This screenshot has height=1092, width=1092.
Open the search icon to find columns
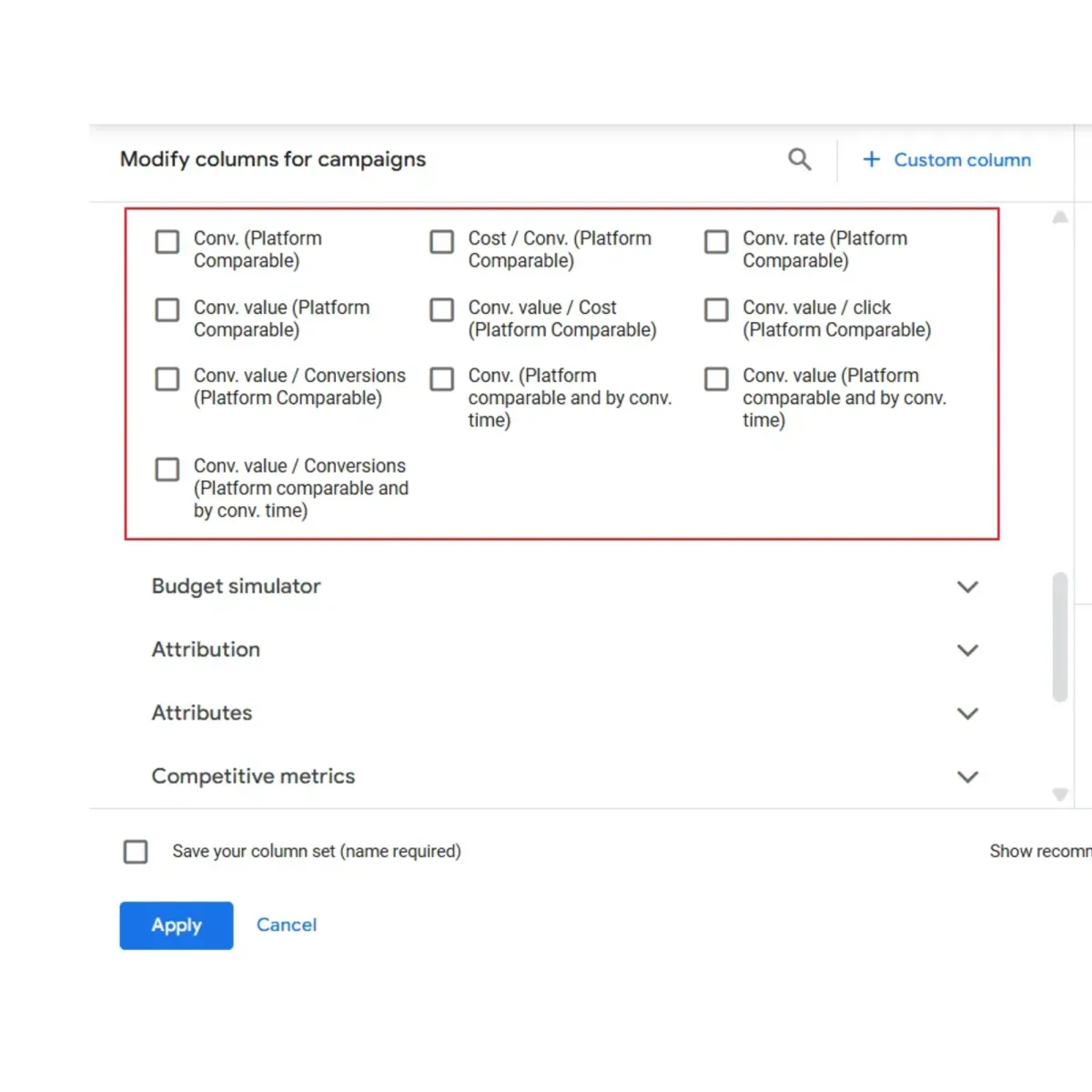coord(799,159)
